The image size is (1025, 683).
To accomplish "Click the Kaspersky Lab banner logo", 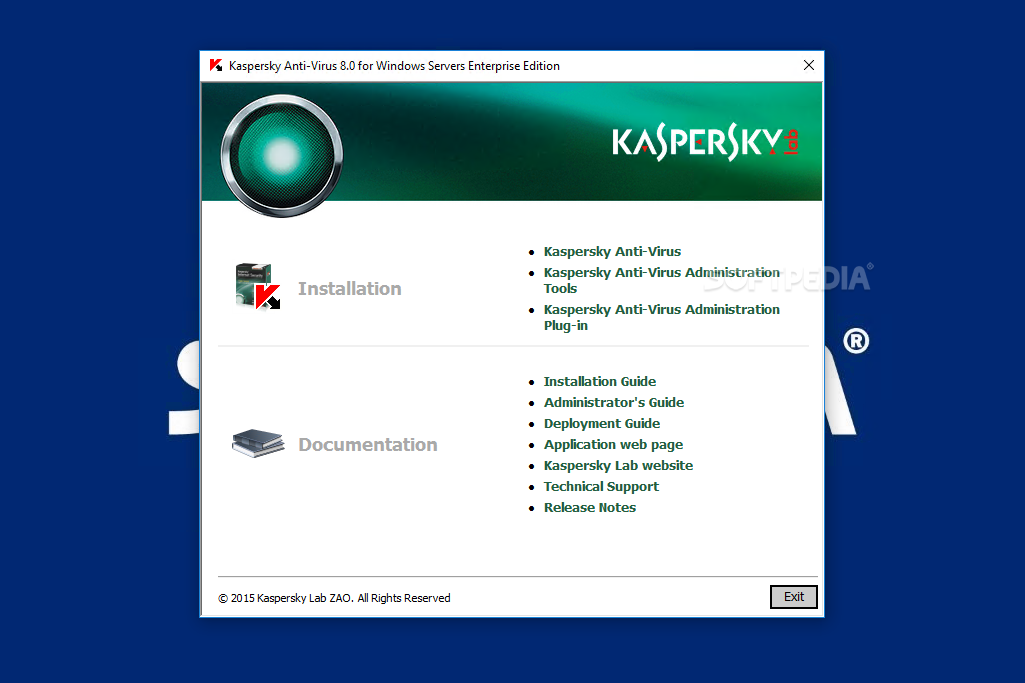I will [x=705, y=142].
